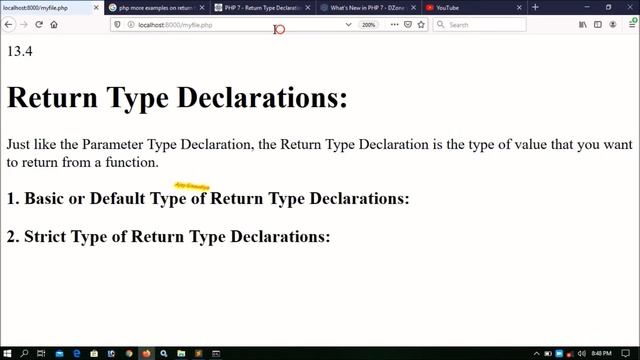The height and width of the screenshot is (360, 640).
Task: Show site information for localhost
Action: 131,24
